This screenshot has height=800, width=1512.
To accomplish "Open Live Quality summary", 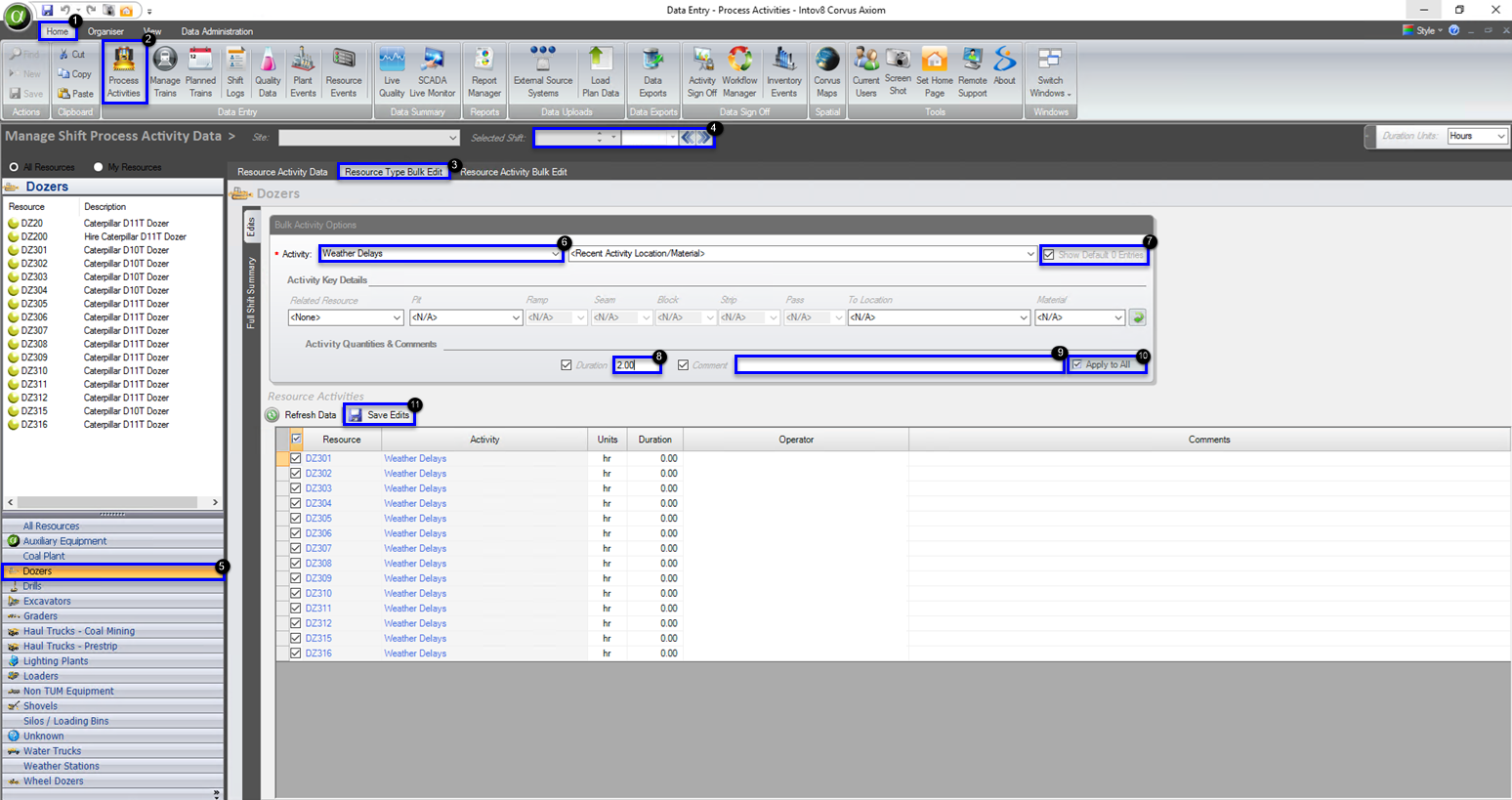I will (x=392, y=72).
